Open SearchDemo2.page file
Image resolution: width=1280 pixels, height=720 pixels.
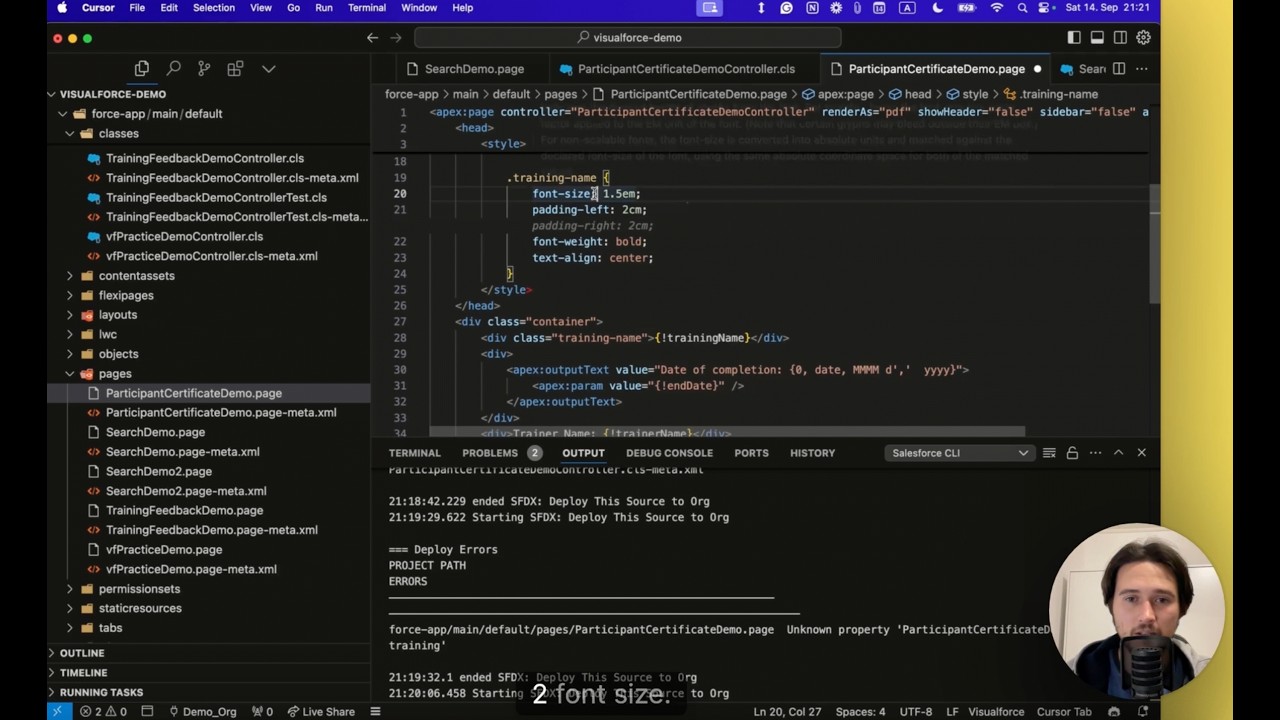coord(159,472)
